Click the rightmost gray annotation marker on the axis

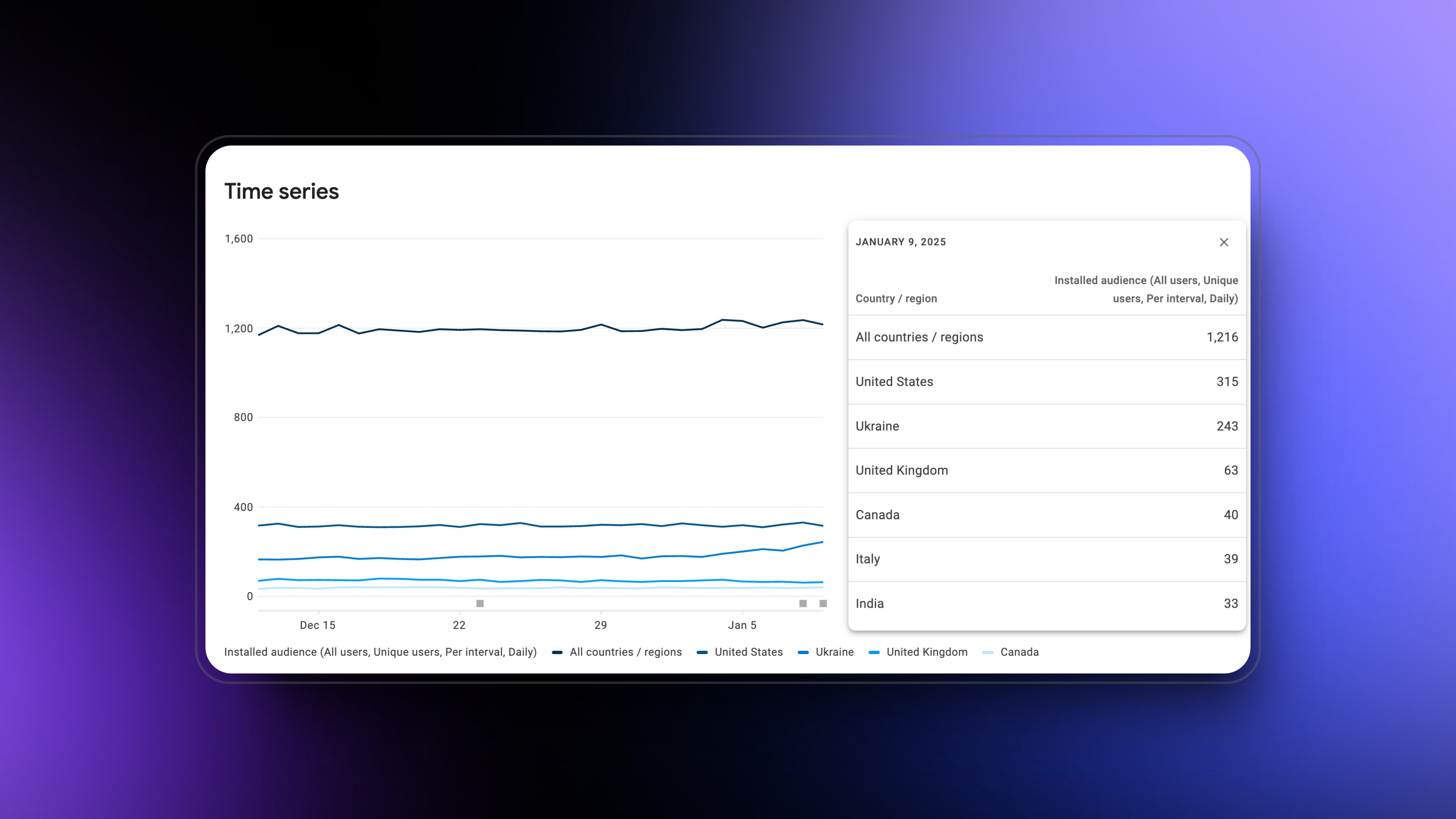[823, 603]
